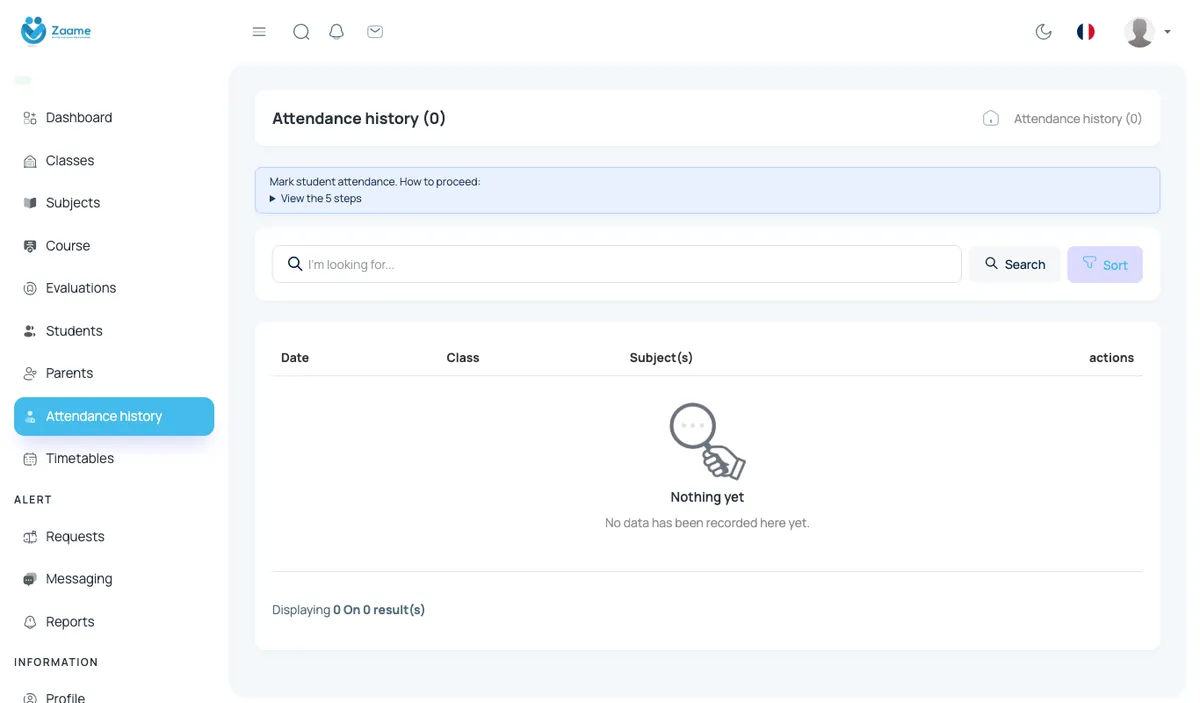Screen dimensions: 1200x703
Task: Click the Course sidebar icon
Action: click(x=30, y=246)
